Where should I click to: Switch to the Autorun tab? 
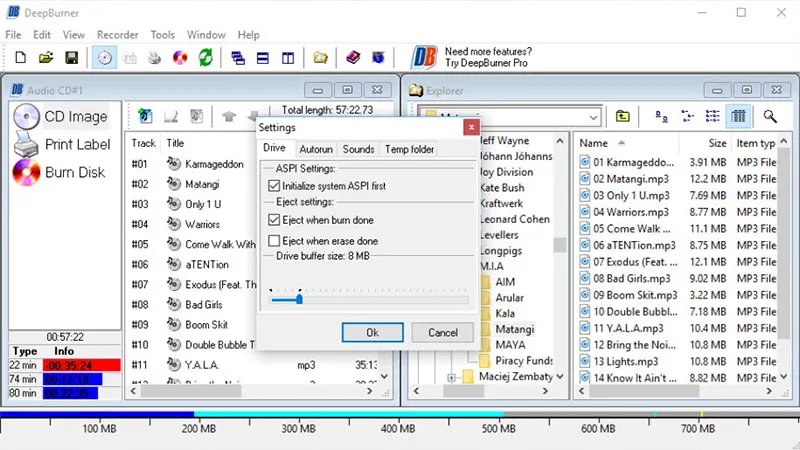[316, 149]
